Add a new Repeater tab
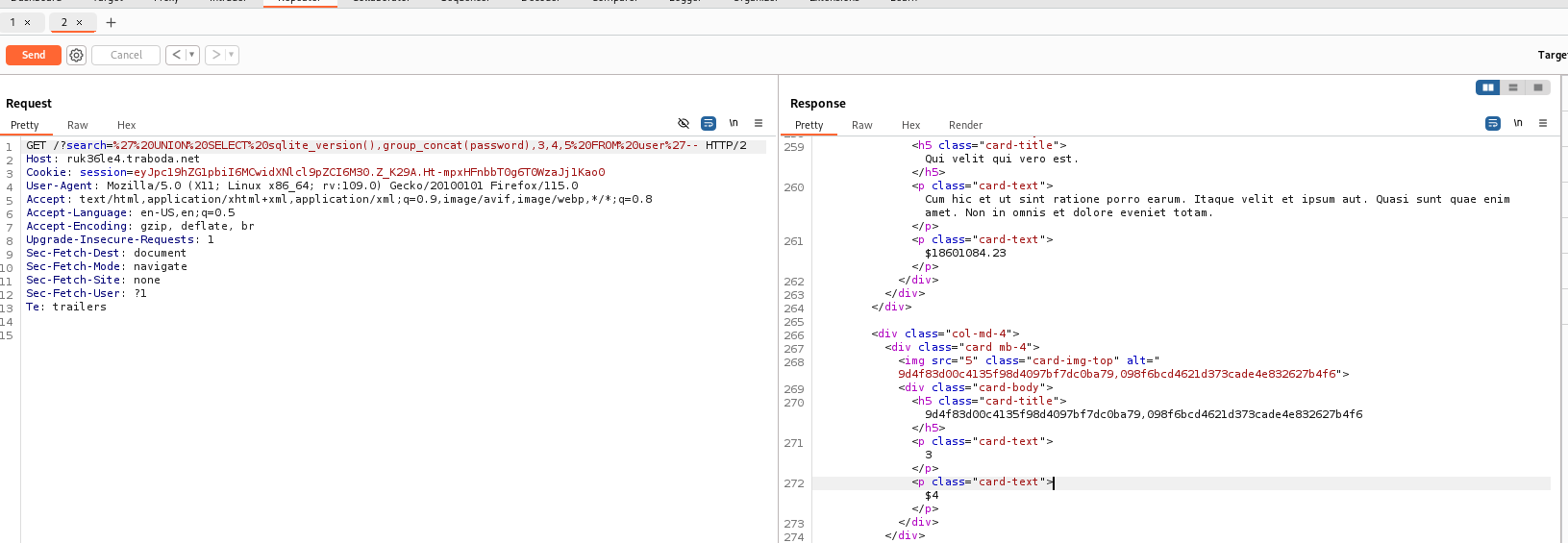The width and height of the screenshot is (1568, 543). (x=111, y=22)
